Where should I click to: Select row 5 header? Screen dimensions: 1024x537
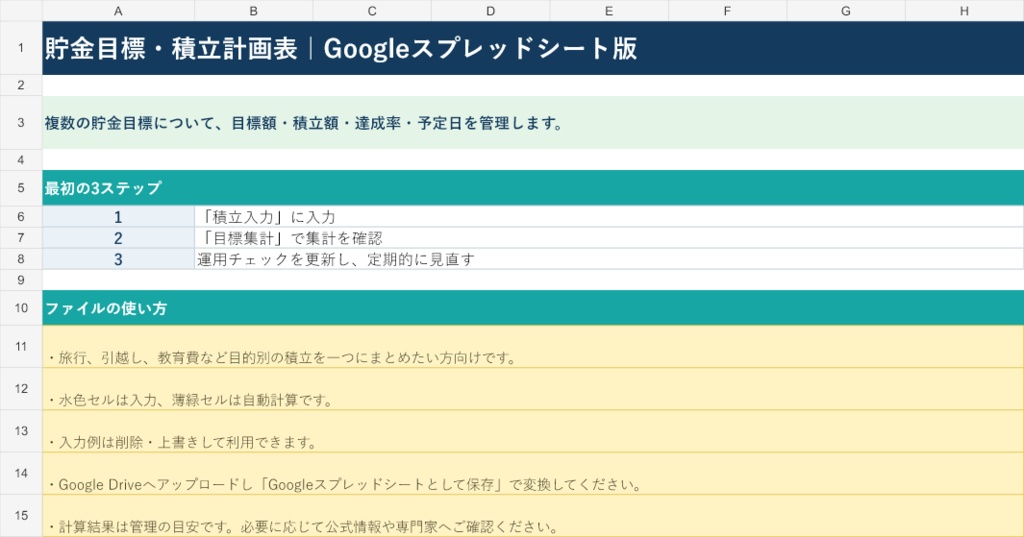click(21, 188)
